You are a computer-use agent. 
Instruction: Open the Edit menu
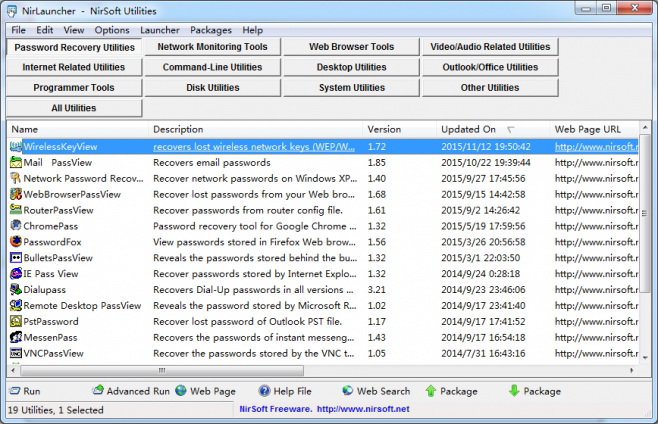tap(44, 30)
